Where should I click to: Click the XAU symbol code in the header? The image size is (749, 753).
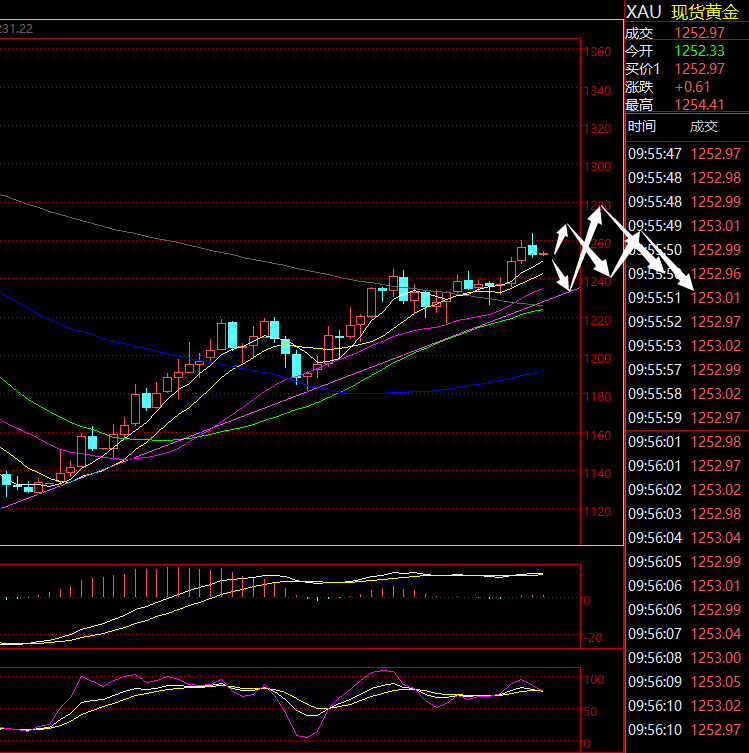(643, 12)
